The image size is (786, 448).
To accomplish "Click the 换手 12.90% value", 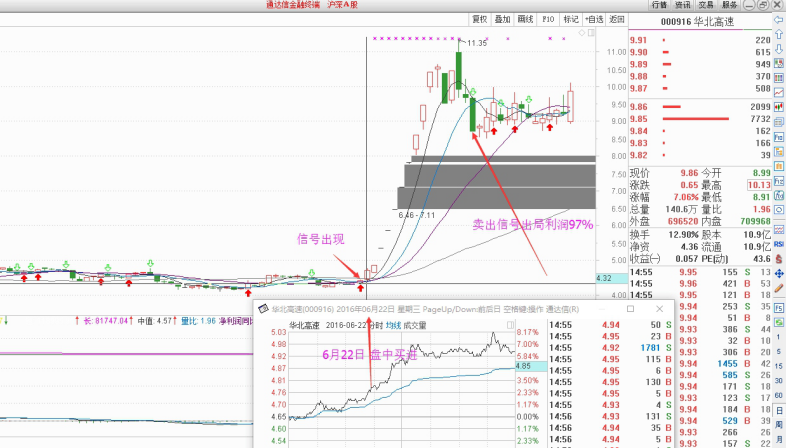I will tap(683, 235).
